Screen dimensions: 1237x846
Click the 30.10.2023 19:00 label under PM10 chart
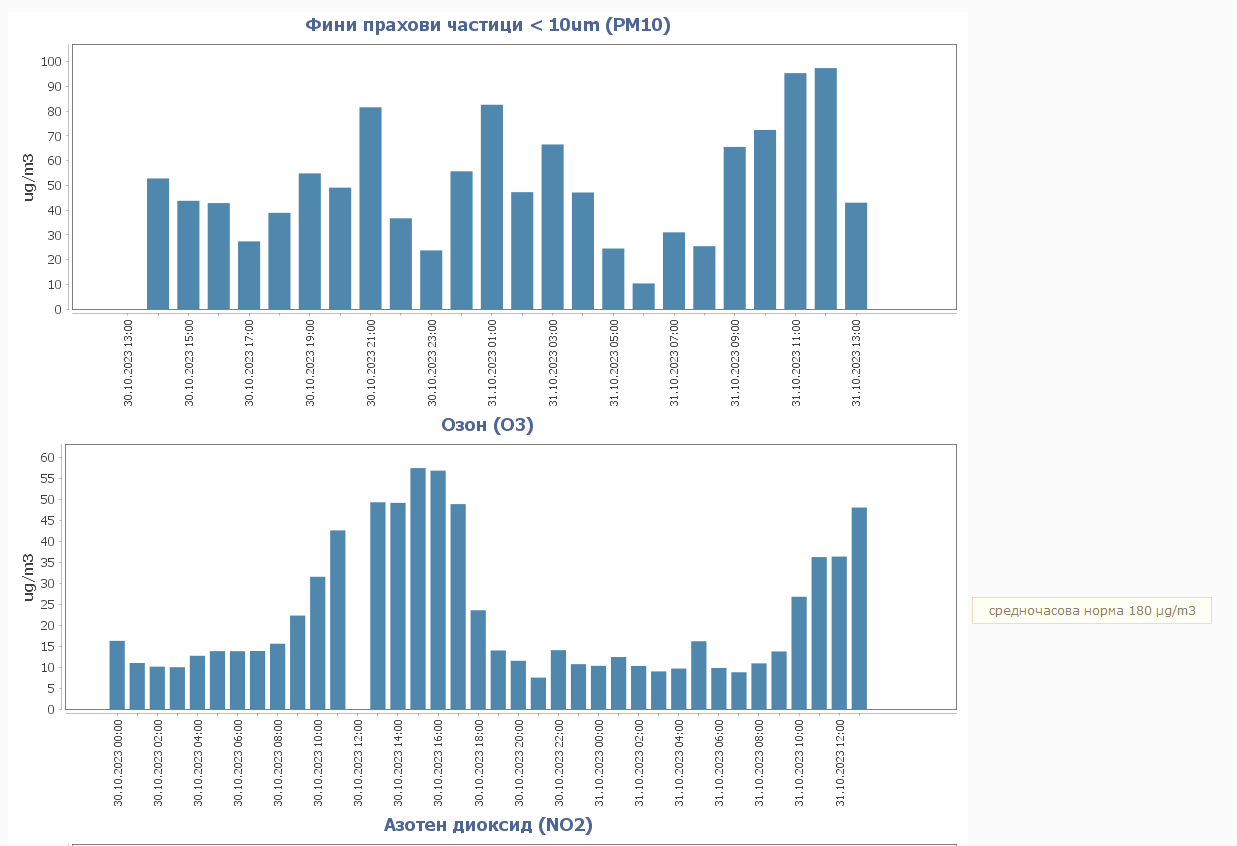310,362
